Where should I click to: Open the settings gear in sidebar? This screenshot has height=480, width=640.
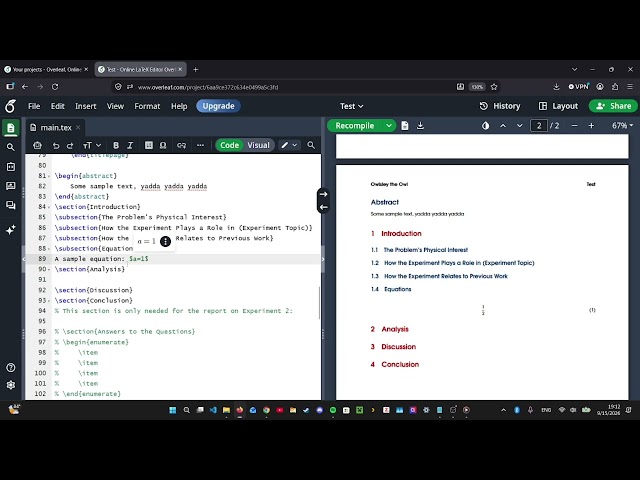(x=11, y=385)
